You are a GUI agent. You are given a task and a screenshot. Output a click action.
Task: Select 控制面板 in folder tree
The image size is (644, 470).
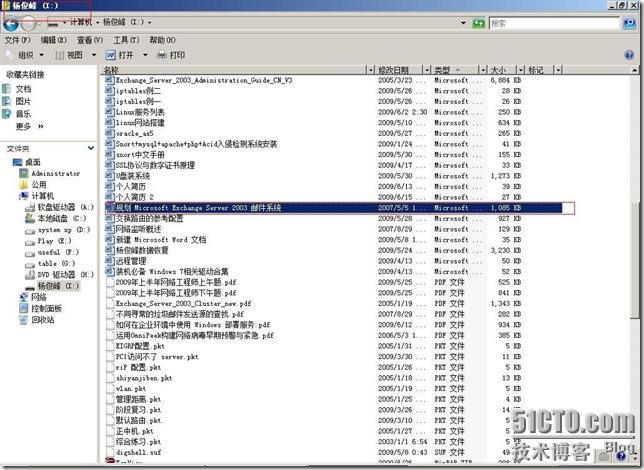pyautogui.click(x=46, y=308)
